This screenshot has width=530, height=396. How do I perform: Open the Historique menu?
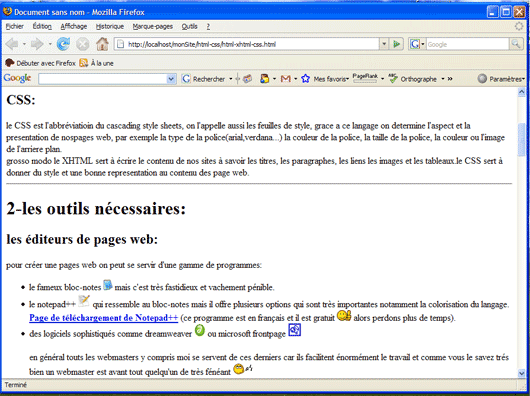[x=110, y=26]
